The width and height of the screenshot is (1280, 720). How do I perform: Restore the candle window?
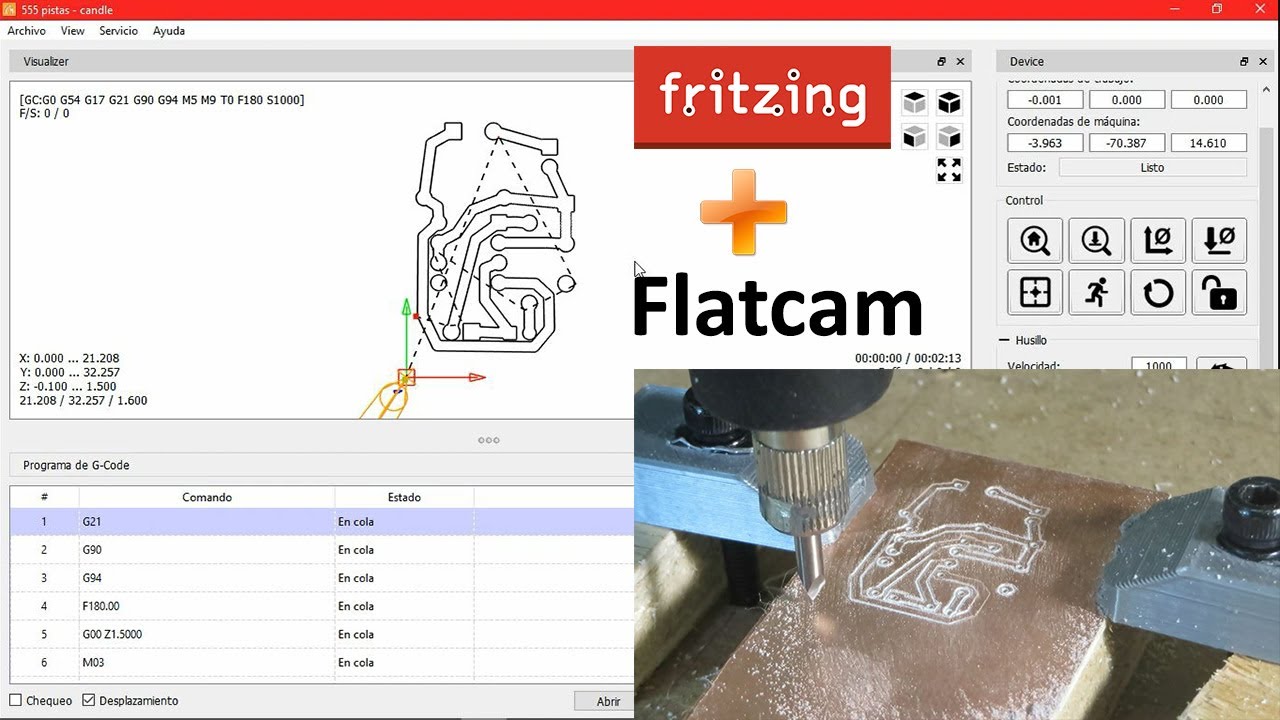tap(1217, 9)
